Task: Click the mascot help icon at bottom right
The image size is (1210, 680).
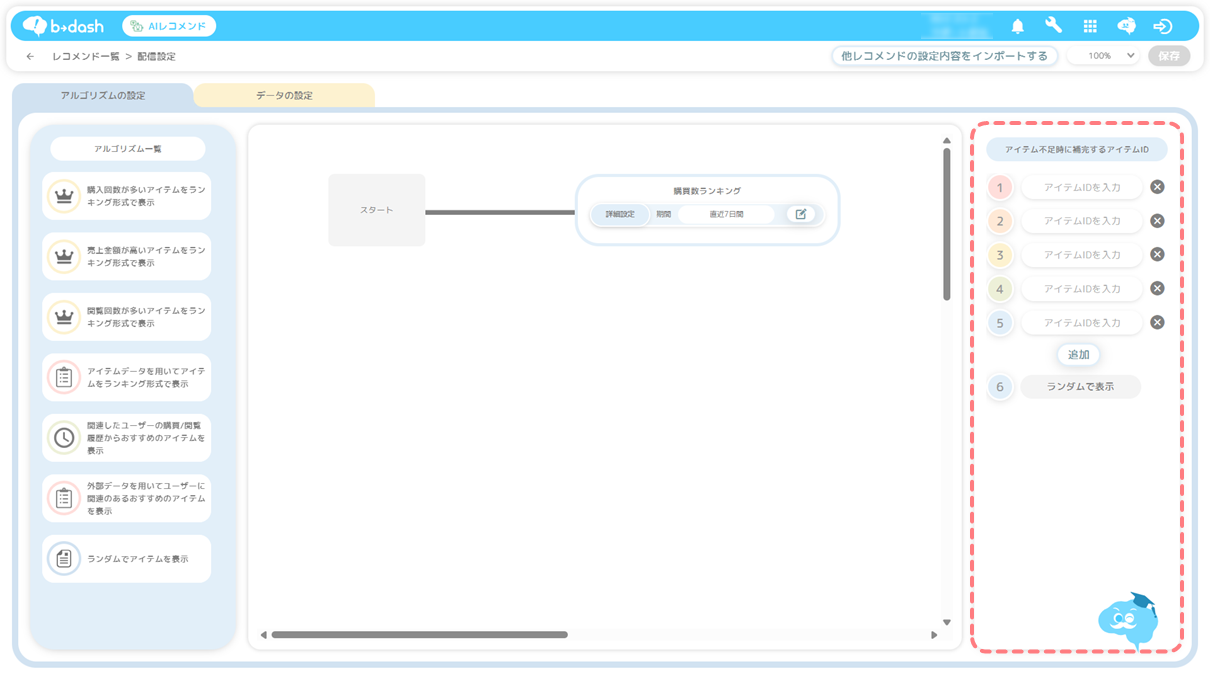Action: pos(1128,619)
